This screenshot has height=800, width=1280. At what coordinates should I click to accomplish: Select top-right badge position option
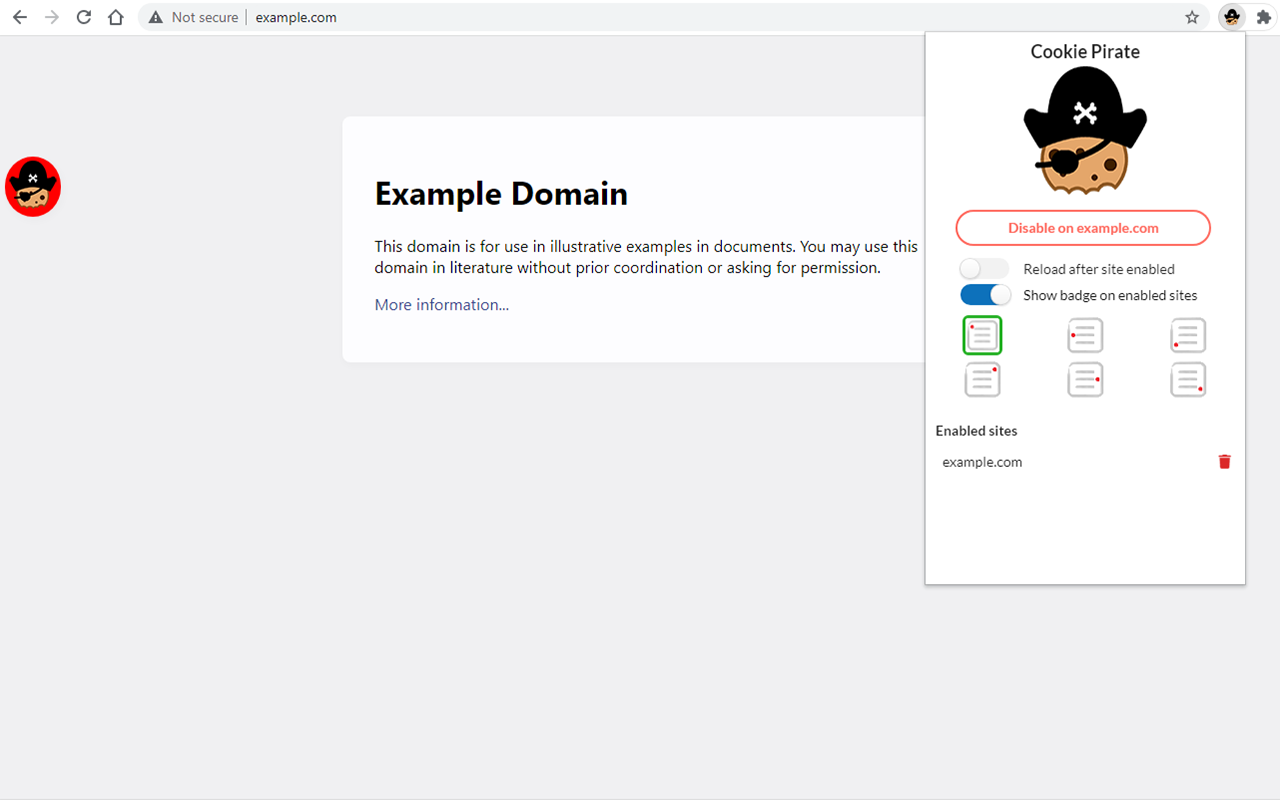(x=982, y=379)
